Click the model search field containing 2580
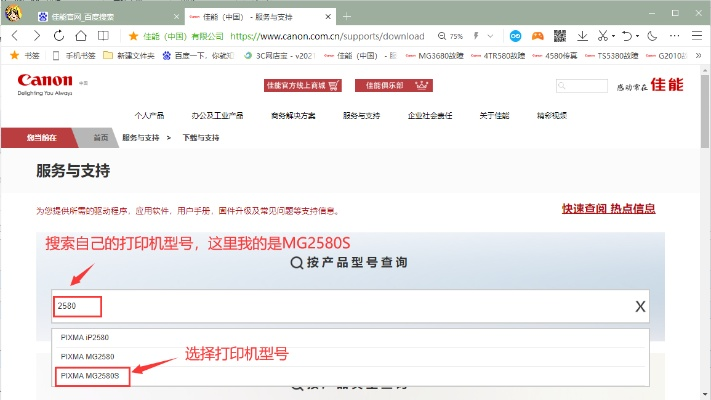 [x=349, y=306]
